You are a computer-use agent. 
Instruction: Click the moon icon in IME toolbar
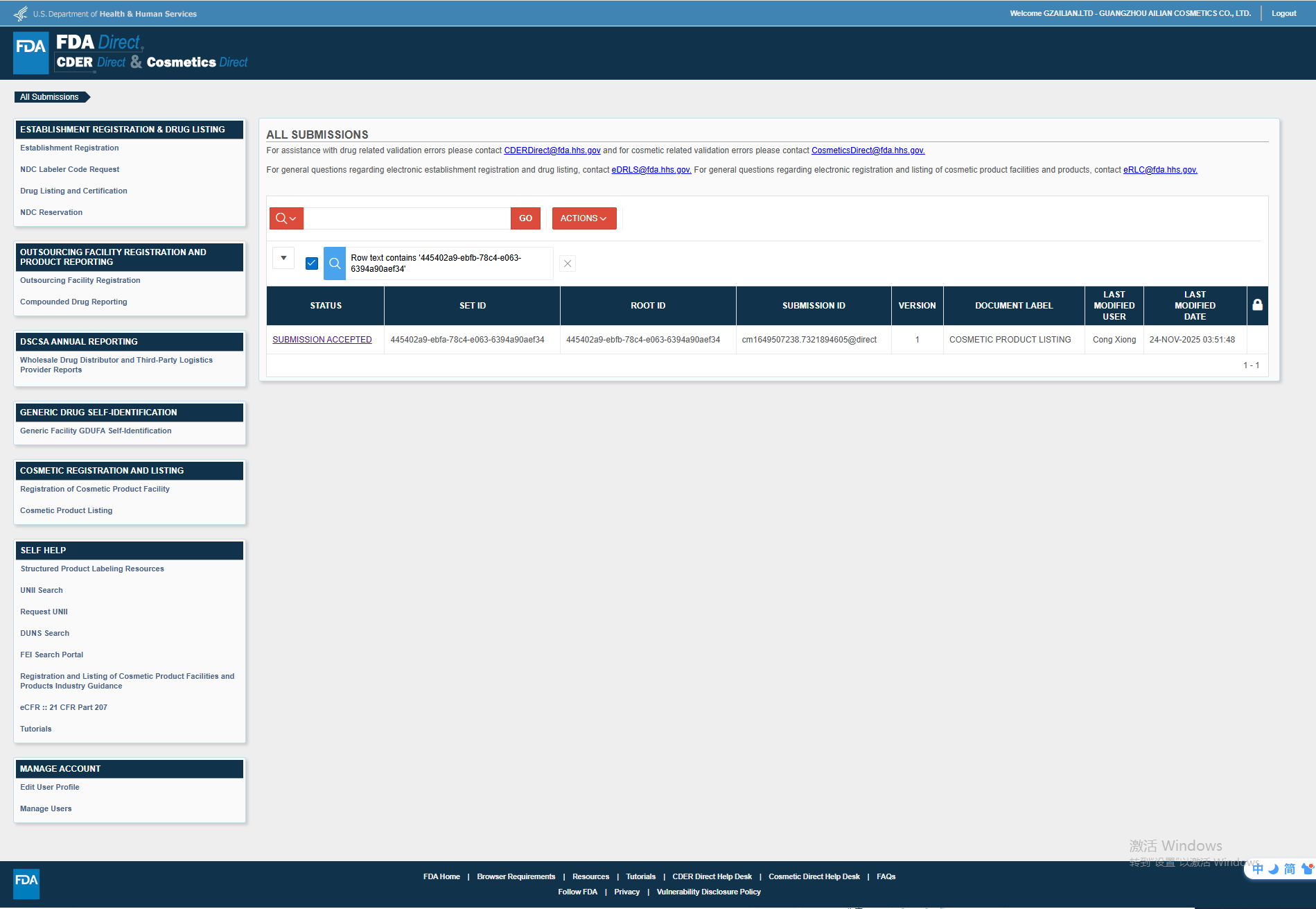[x=1273, y=869]
